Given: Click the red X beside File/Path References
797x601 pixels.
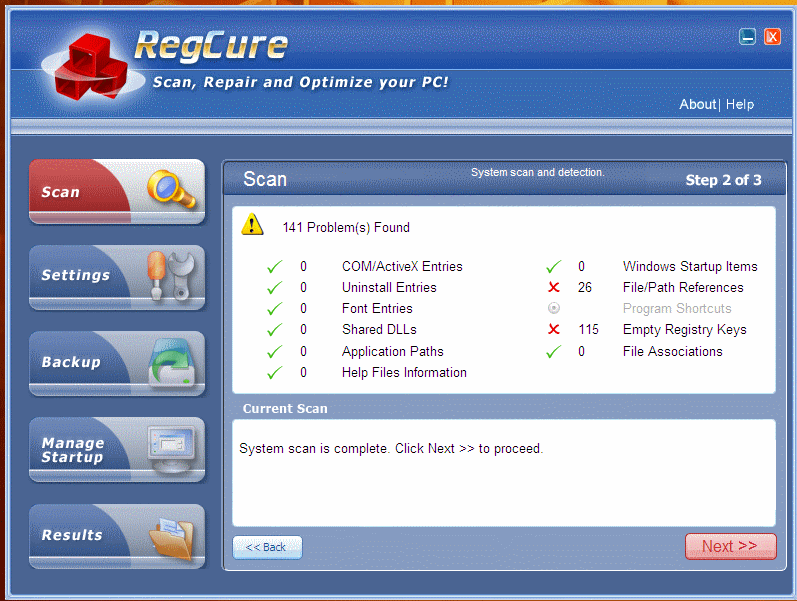Looking at the screenshot, I should (x=554, y=287).
